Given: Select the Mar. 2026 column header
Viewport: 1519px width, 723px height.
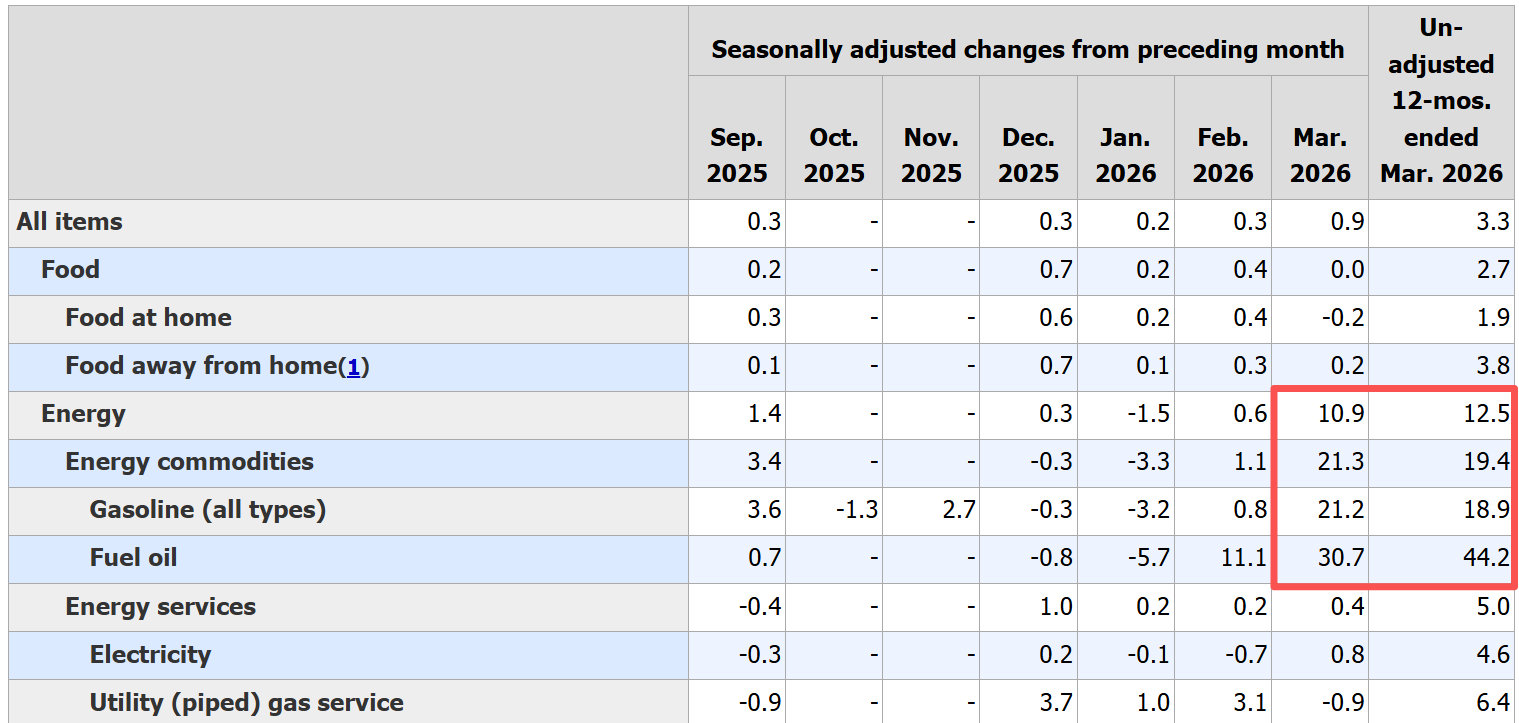Looking at the screenshot, I should coord(1320,155).
